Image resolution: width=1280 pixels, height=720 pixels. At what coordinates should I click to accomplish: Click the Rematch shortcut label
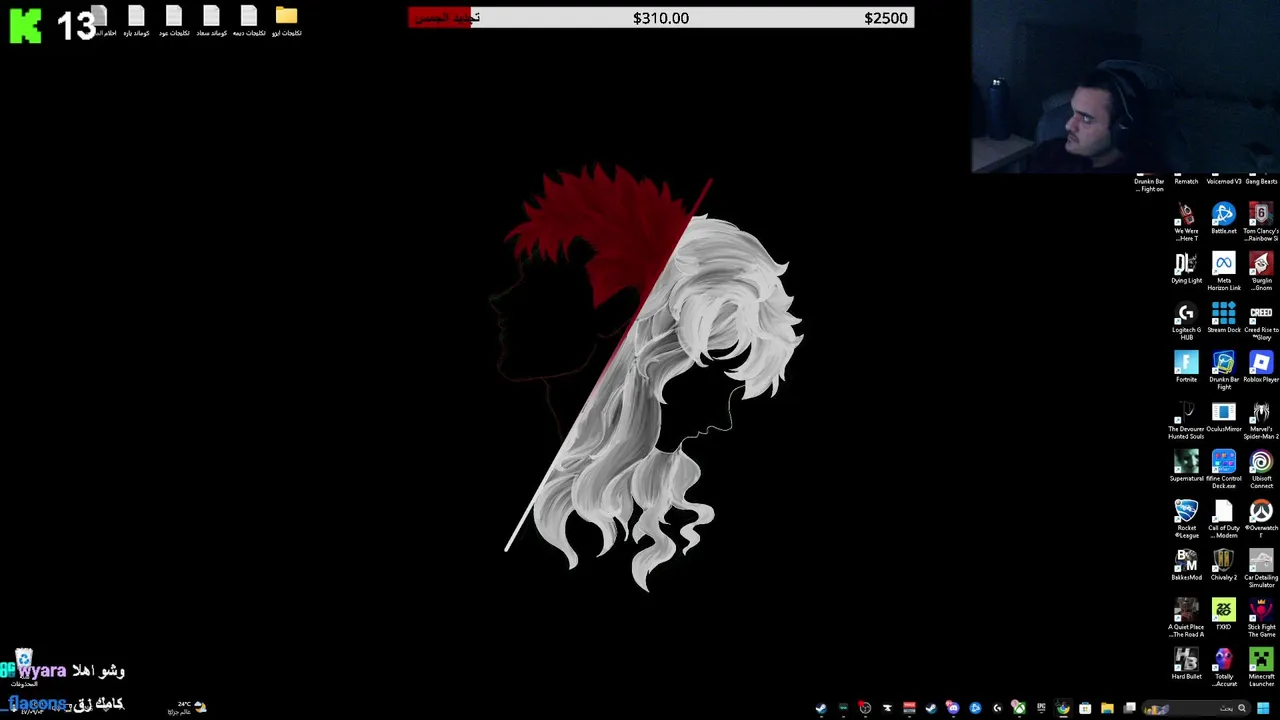click(x=1186, y=181)
